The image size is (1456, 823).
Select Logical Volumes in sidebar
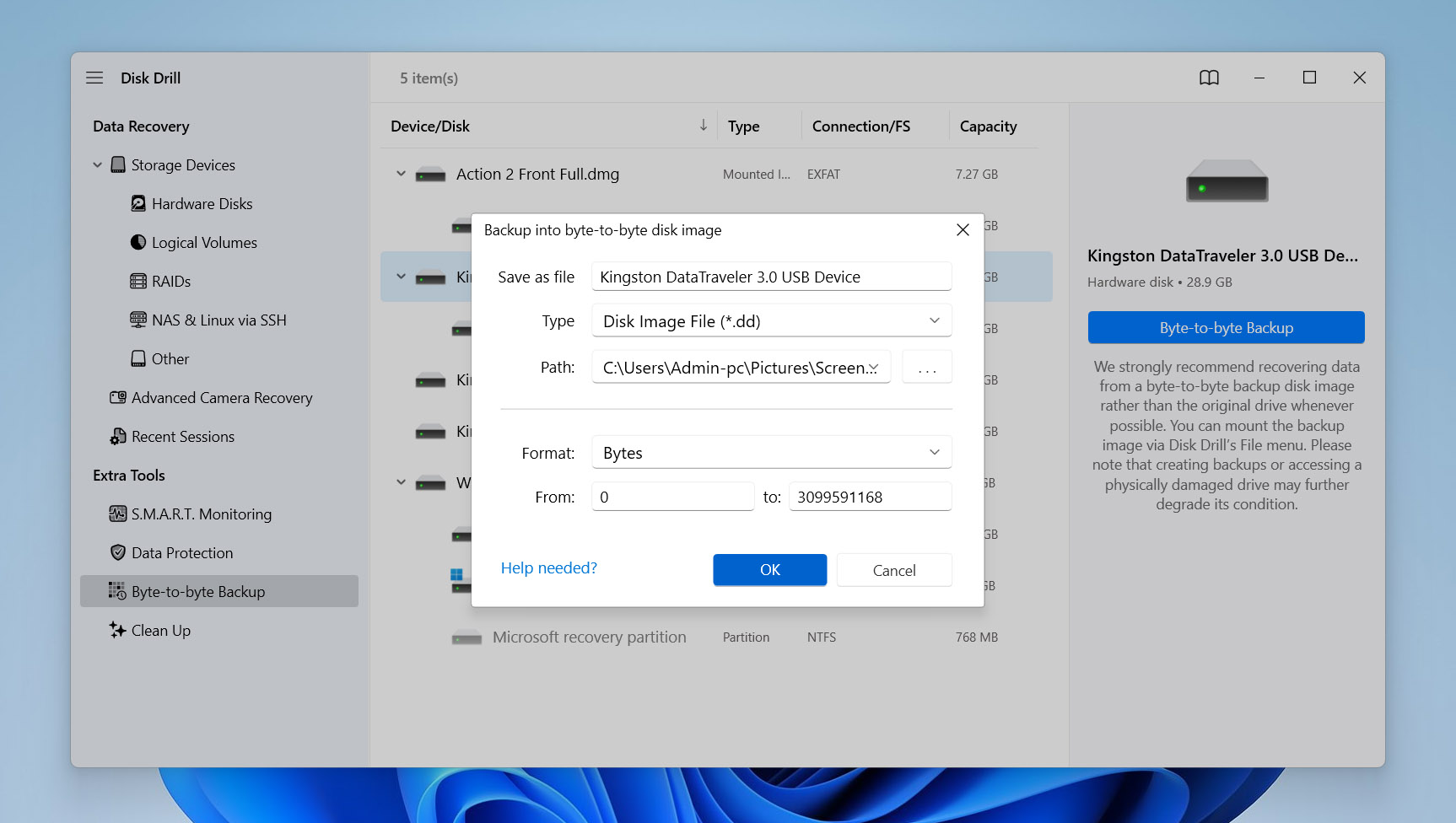pos(204,242)
